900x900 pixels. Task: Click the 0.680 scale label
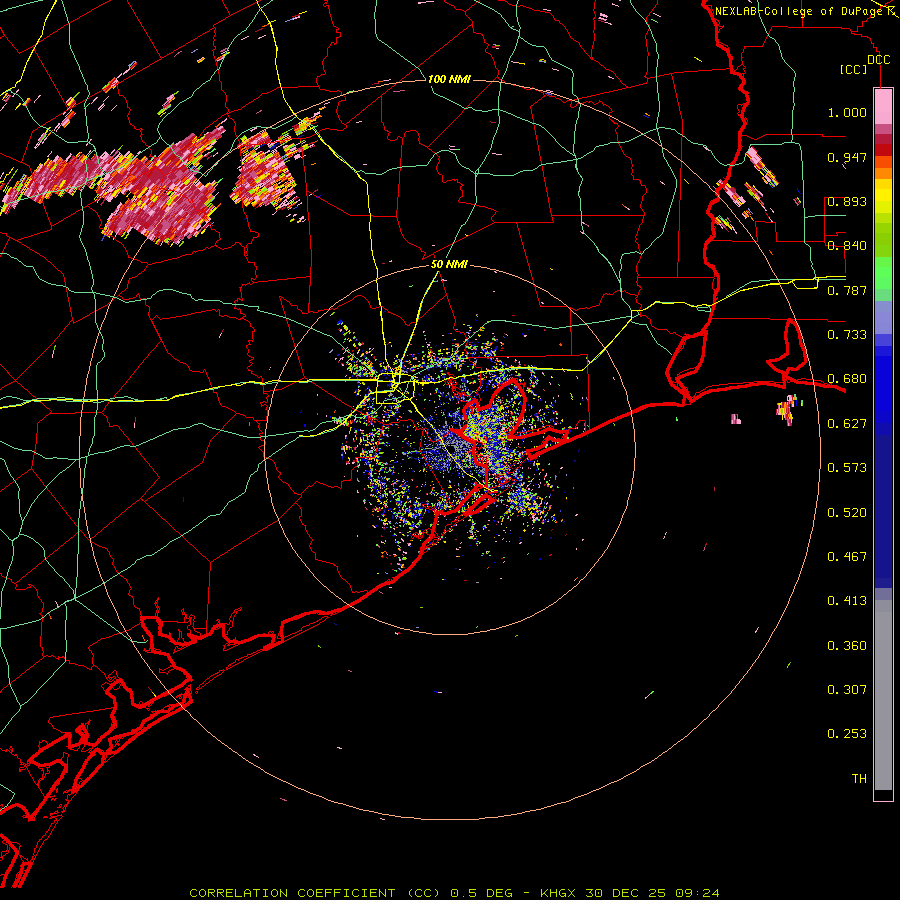click(847, 379)
